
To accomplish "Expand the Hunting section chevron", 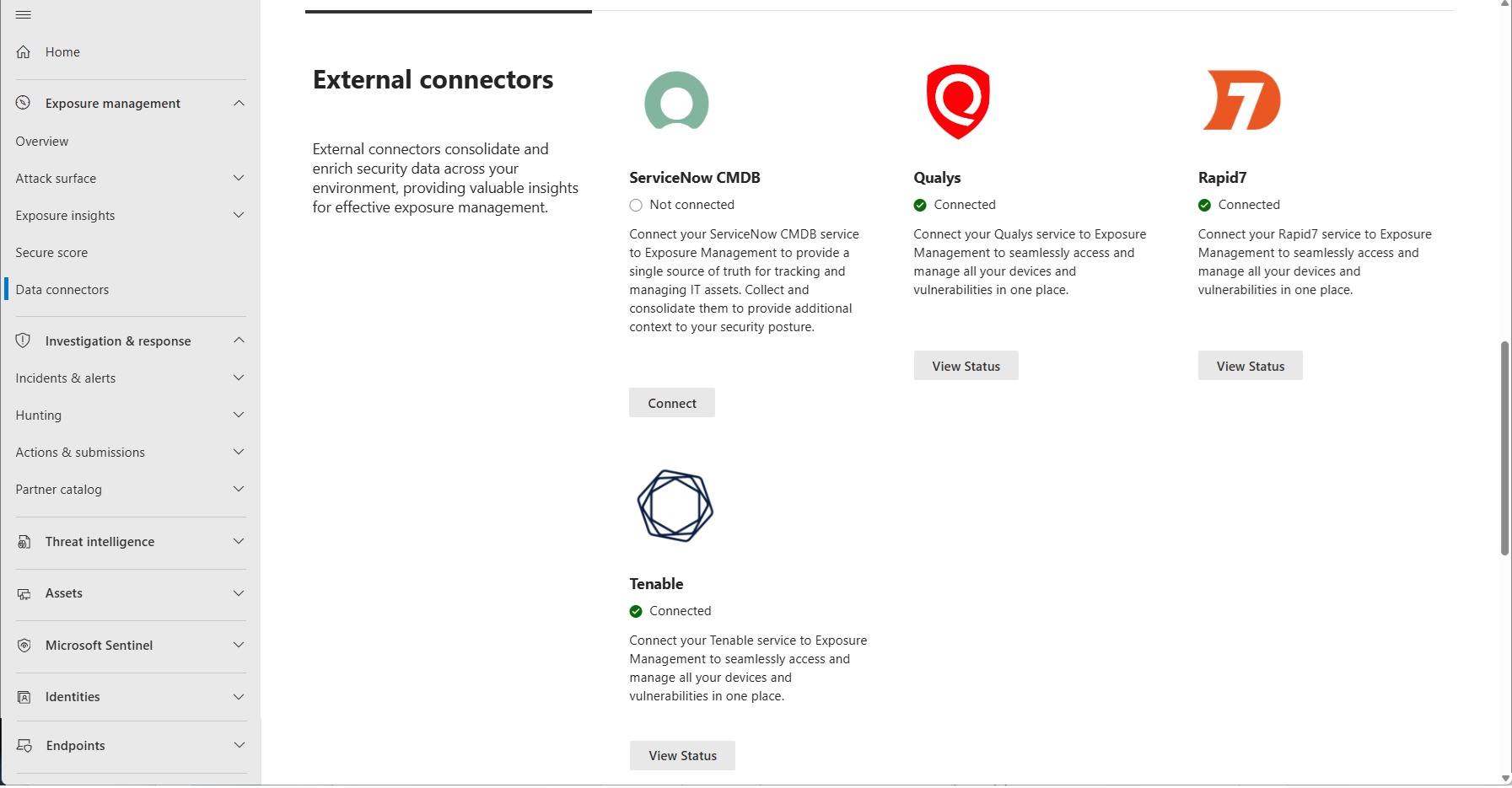I will pos(239,415).
